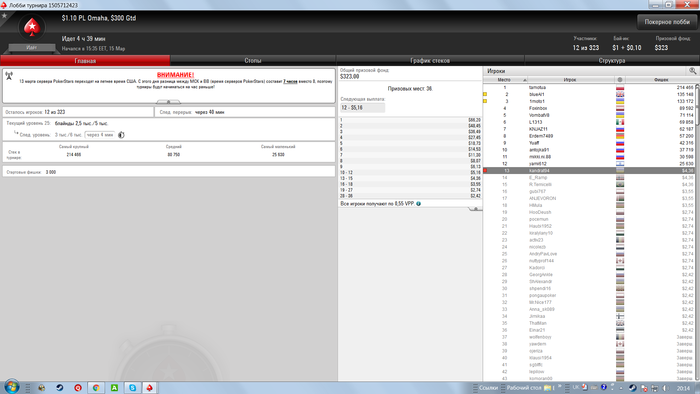Click the red Q taskbar icon
Screen dimensions: 700x394
(x=78, y=388)
